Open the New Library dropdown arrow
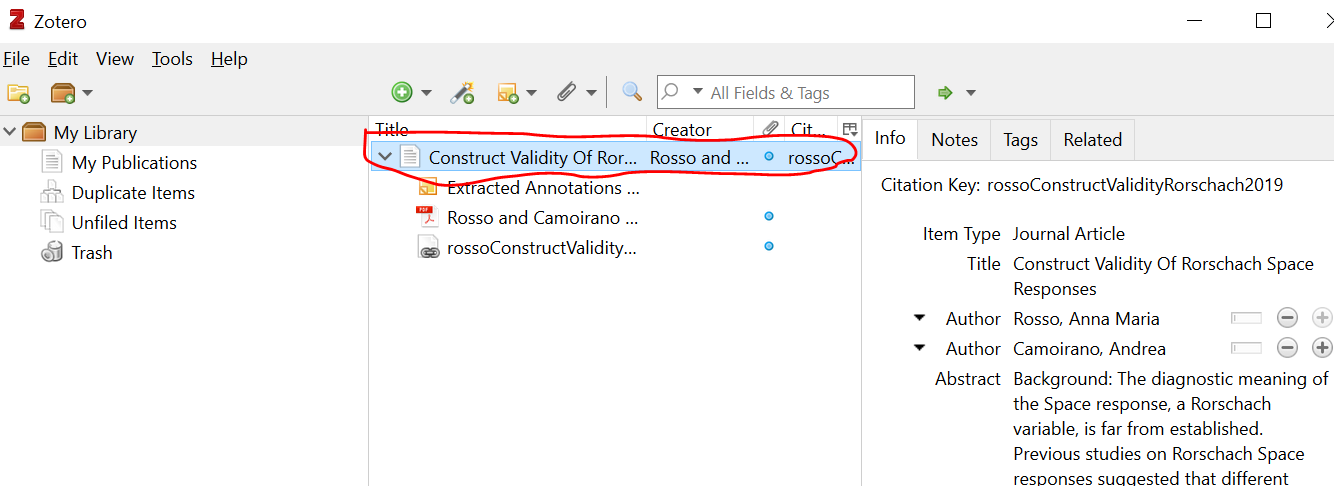This screenshot has width=1334, height=486. coord(87,93)
